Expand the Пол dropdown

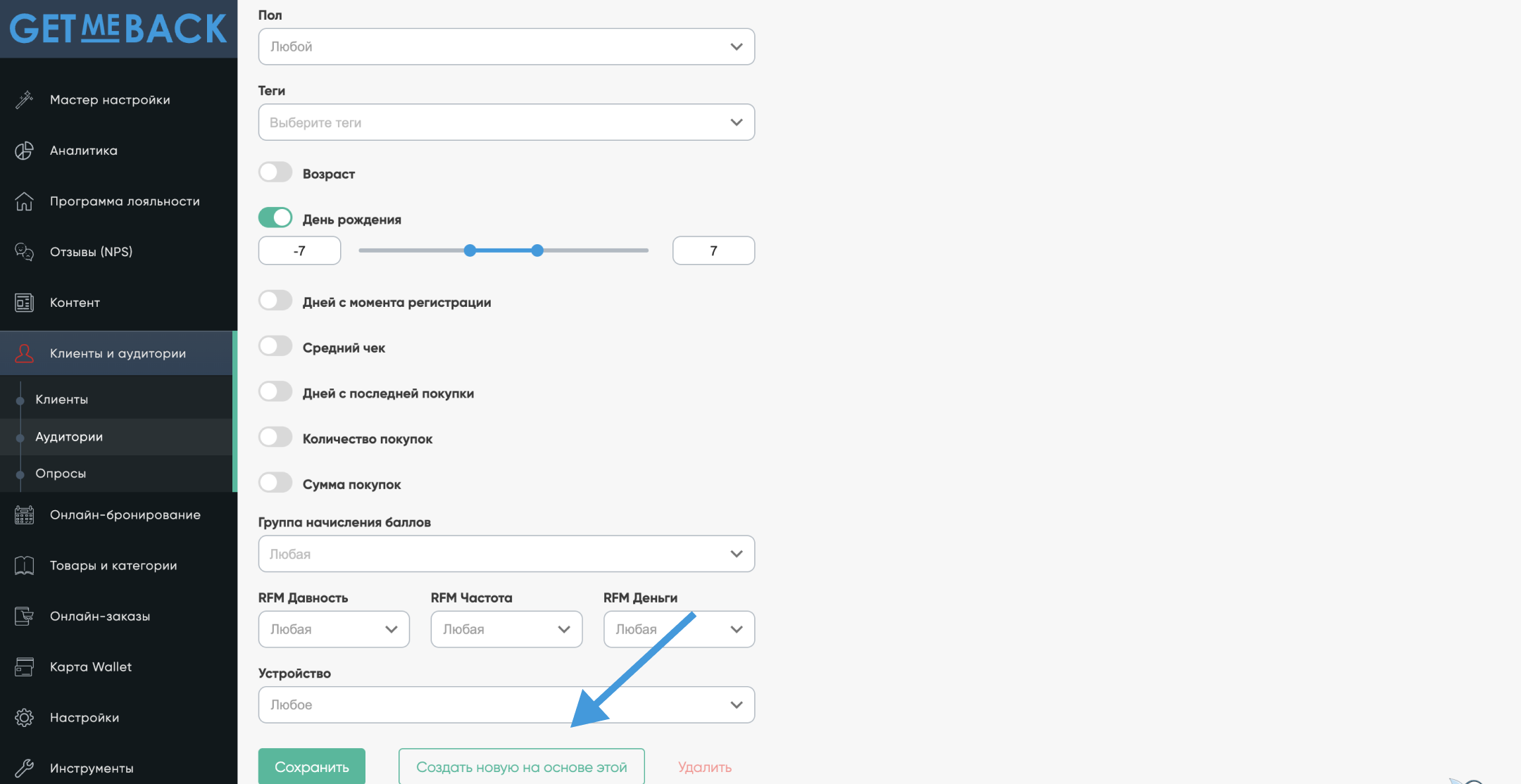pyautogui.click(x=506, y=46)
